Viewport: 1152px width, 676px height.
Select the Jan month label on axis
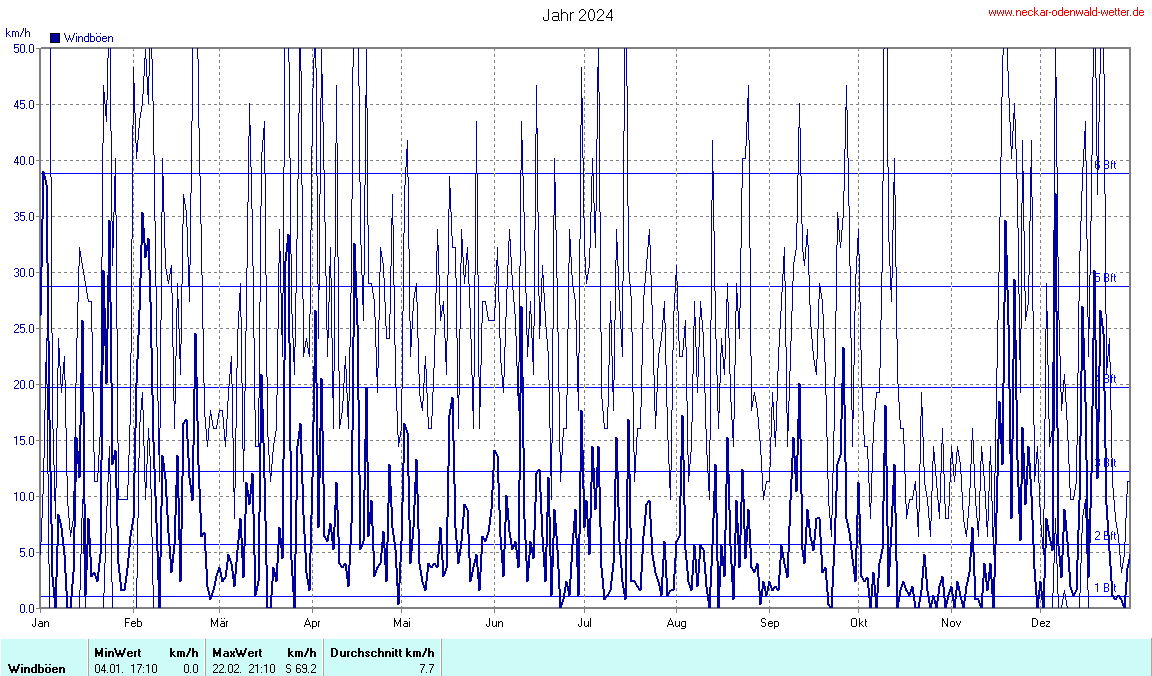(41, 623)
